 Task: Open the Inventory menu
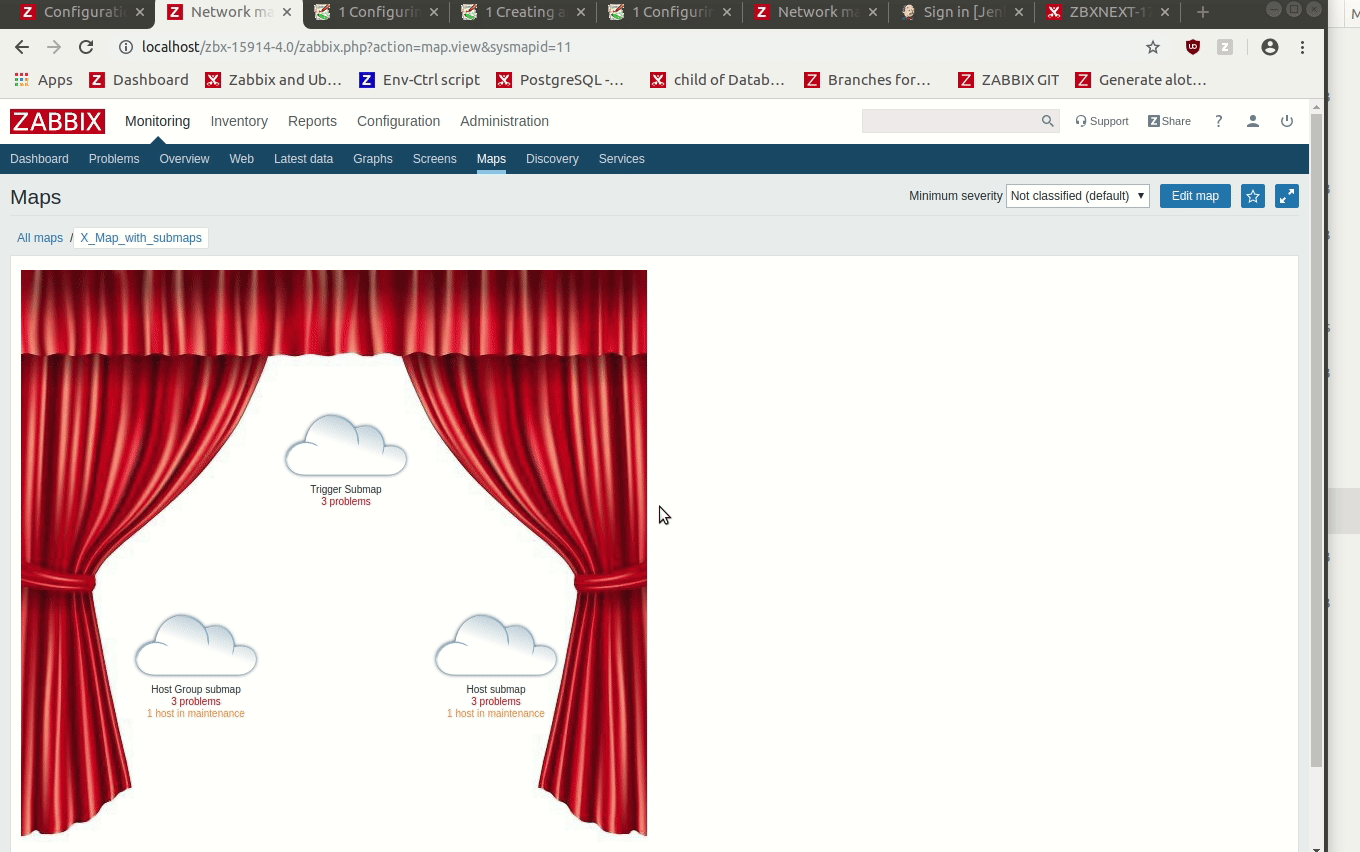point(239,121)
